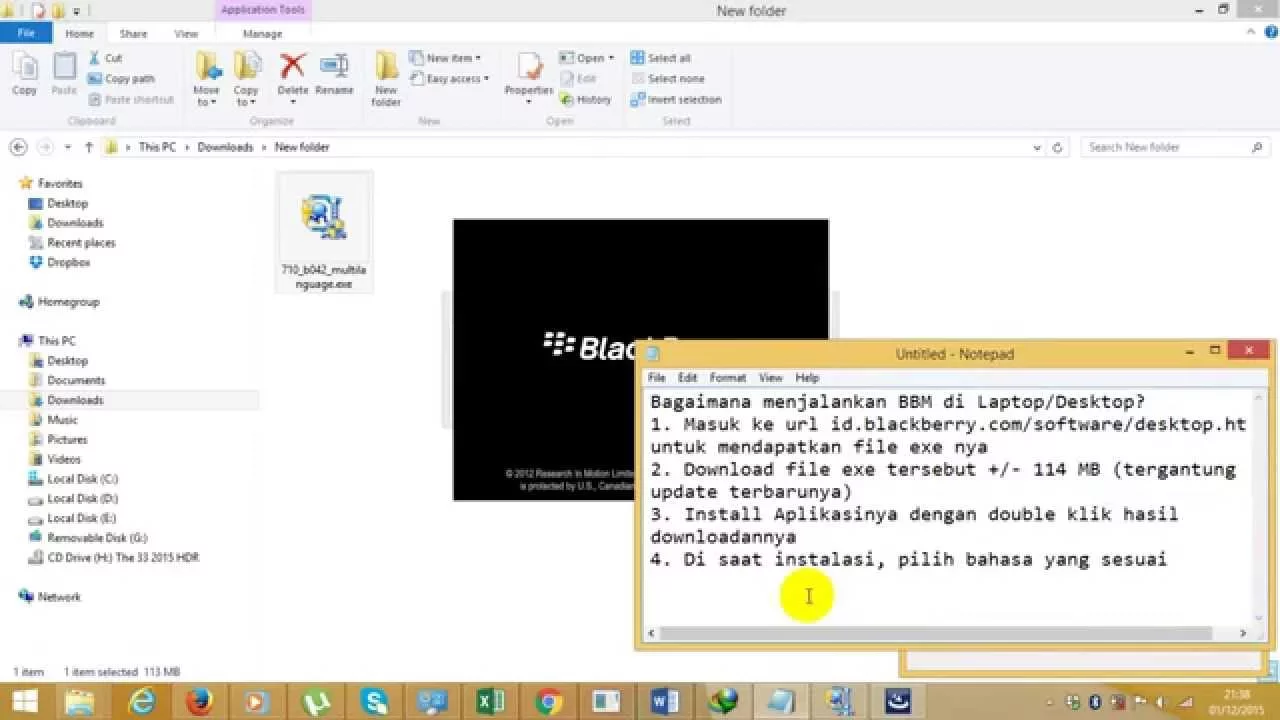Open Notepad's View menu

click(x=771, y=378)
